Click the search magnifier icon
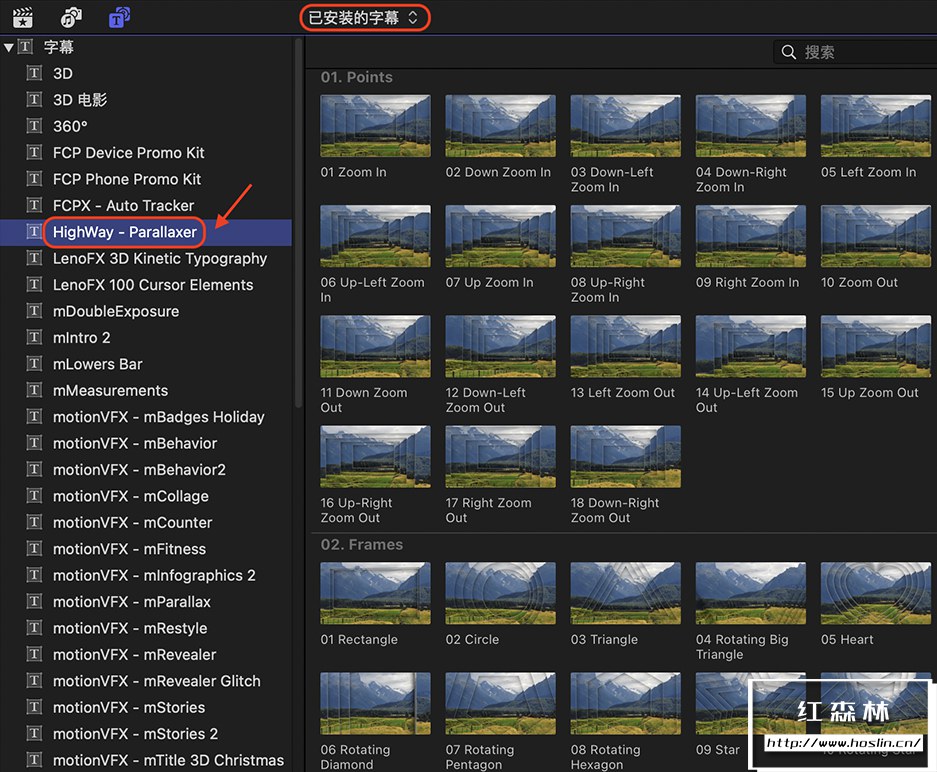Image resolution: width=937 pixels, height=772 pixels. tap(789, 52)
